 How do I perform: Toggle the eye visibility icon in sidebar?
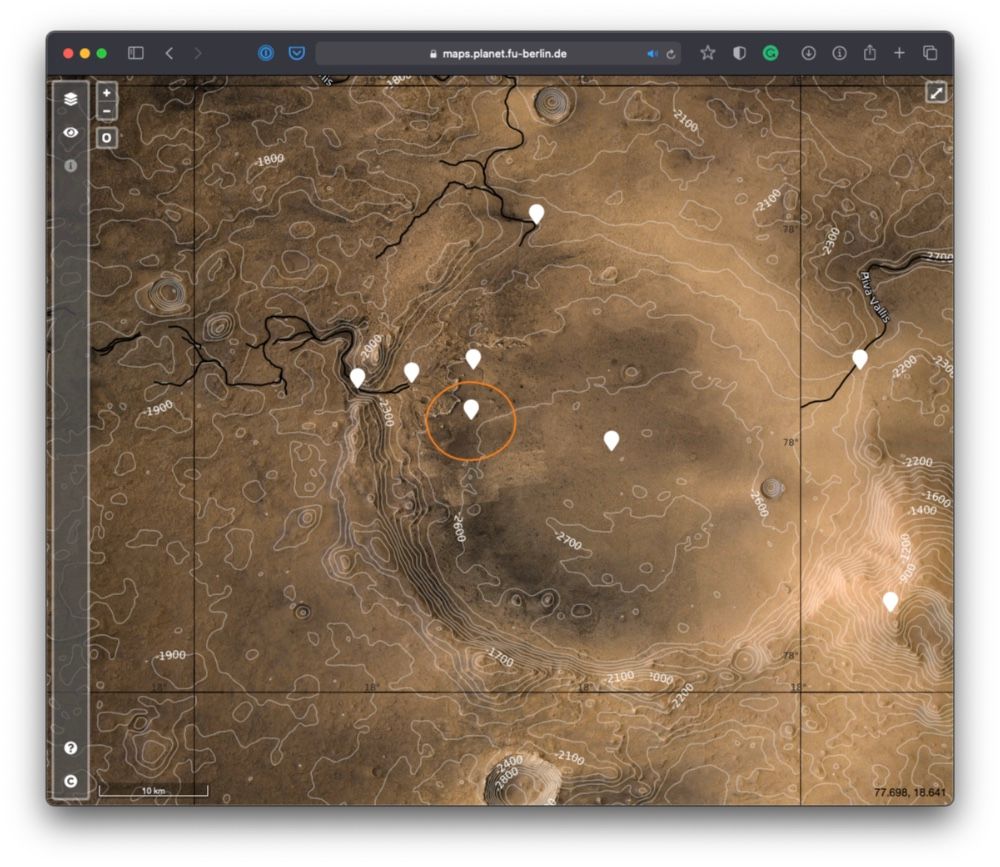point(71,132)
